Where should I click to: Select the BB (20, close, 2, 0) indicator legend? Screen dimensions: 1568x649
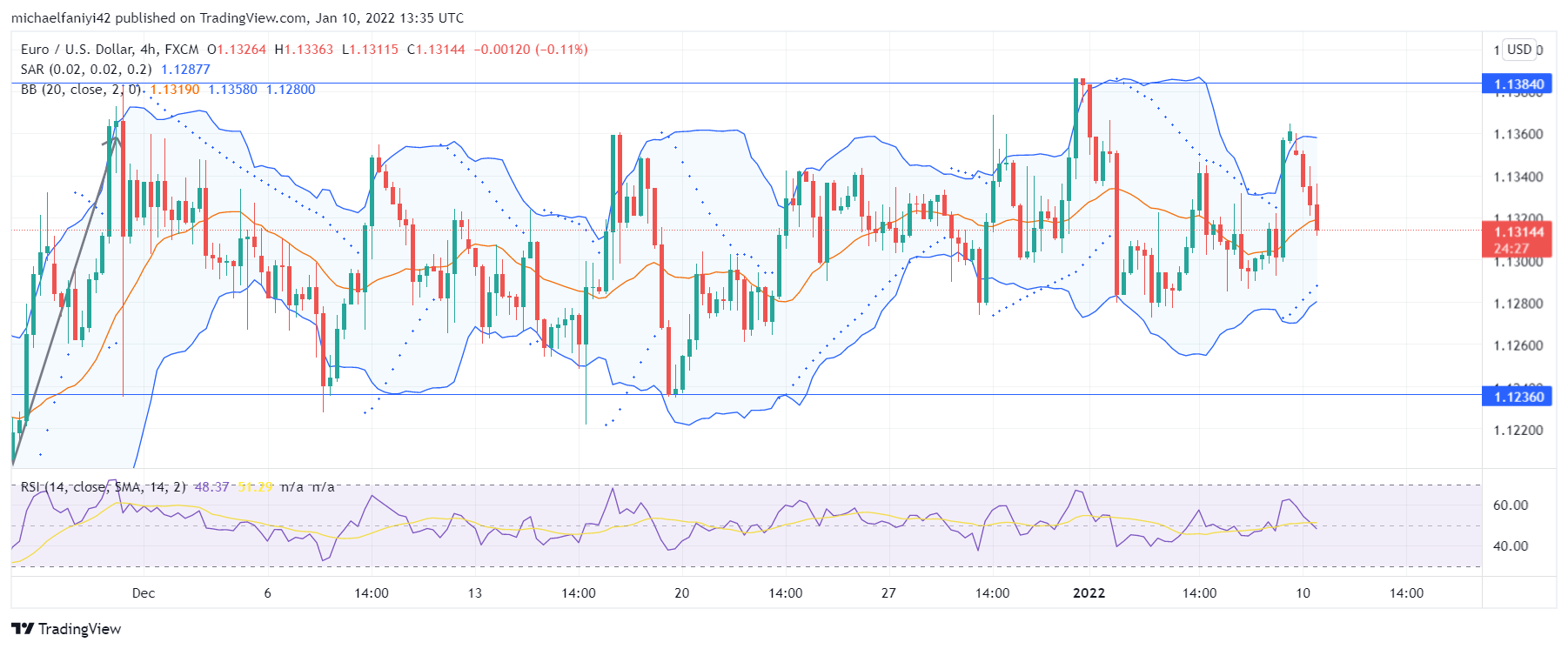point(81,90)
